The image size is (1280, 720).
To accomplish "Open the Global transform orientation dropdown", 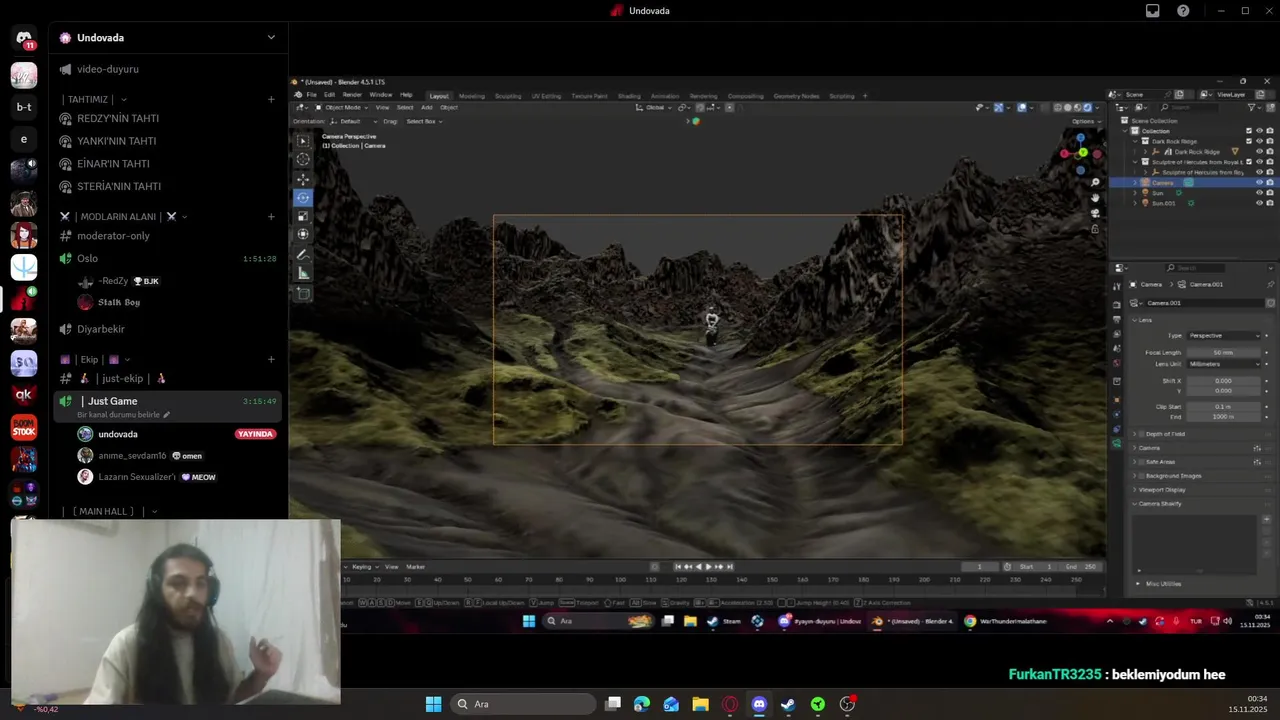I will click(x=655, y=107).
